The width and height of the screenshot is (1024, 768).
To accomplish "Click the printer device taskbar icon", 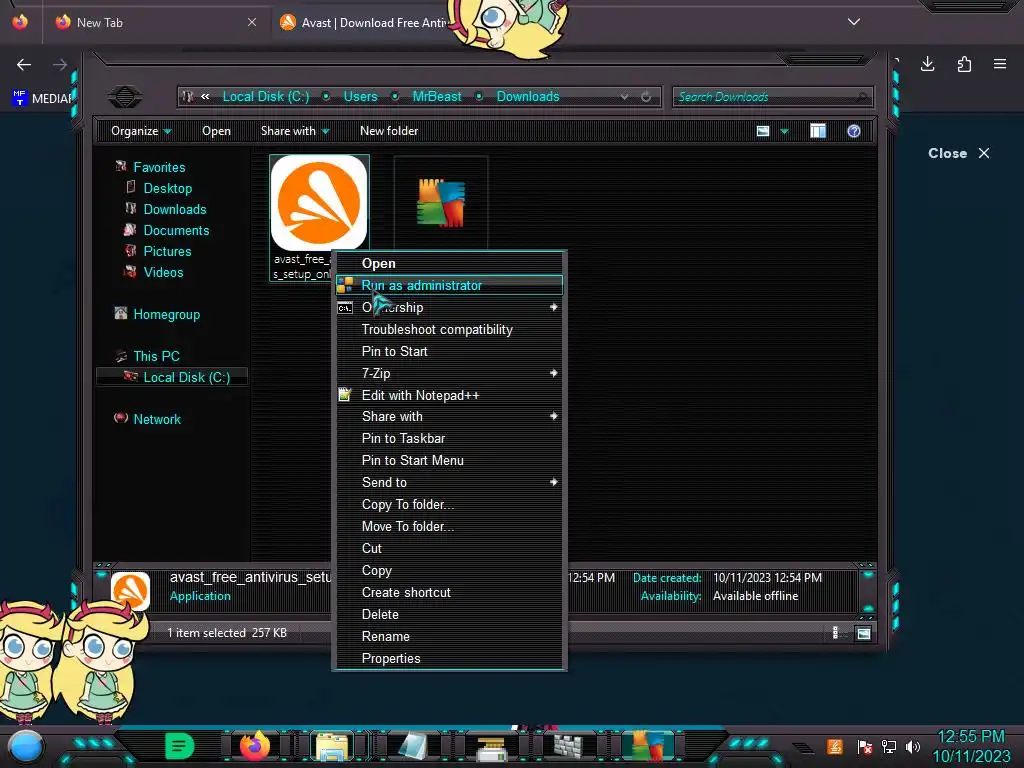I will click(491, 748).
